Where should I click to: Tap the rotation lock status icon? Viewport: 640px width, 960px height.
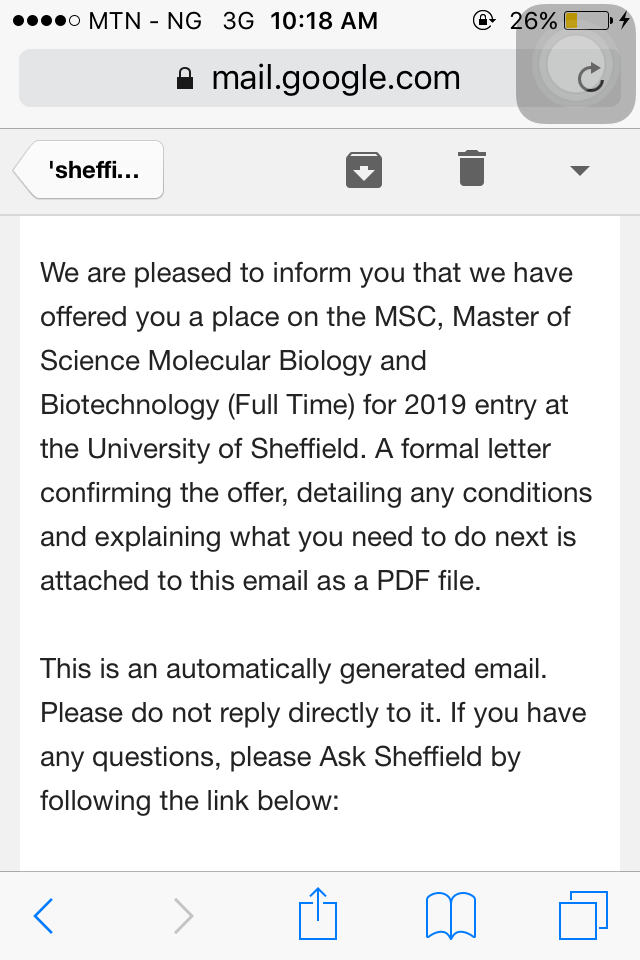[x=484, y=21]
